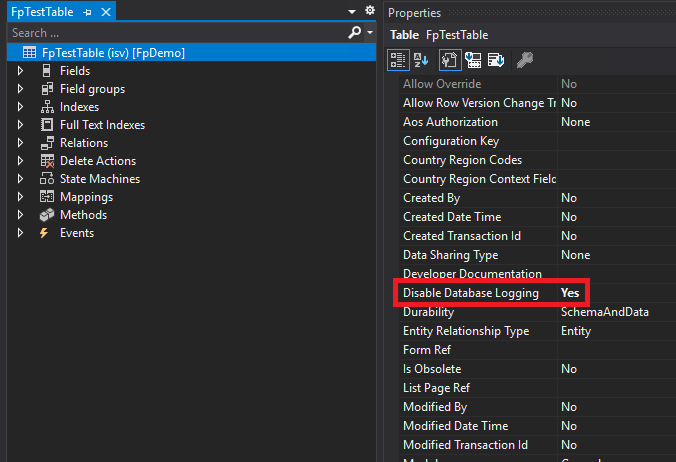Select the List Page Ref property

click(x=436, y=388)
